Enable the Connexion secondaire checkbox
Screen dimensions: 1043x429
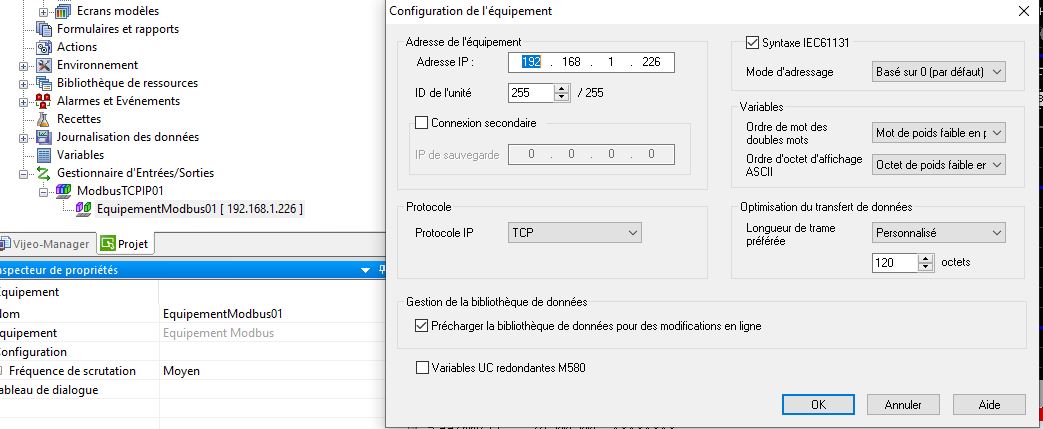(x=421, y=123)
